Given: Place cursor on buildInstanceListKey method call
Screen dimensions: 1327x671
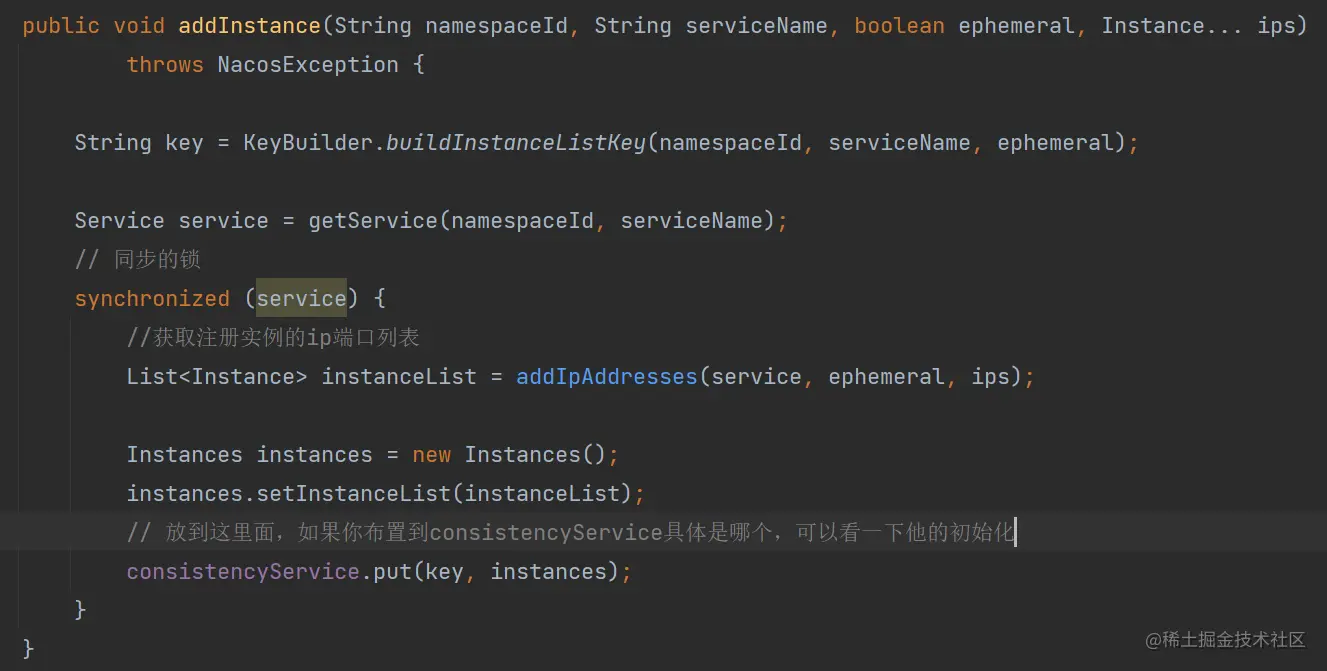Looking at the screenshot, I should coord(516,143).
